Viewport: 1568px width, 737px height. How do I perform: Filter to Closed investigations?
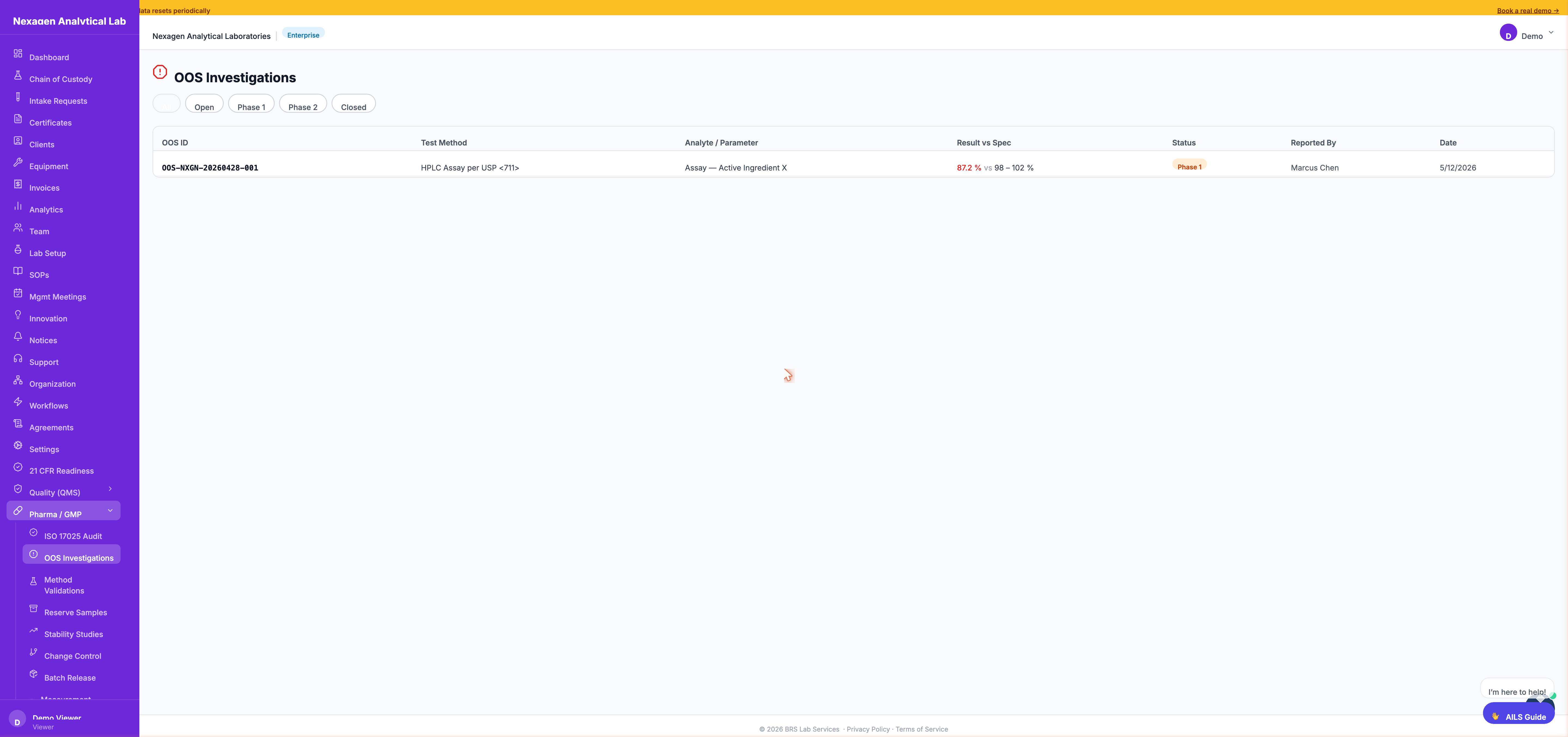[354, 104]
